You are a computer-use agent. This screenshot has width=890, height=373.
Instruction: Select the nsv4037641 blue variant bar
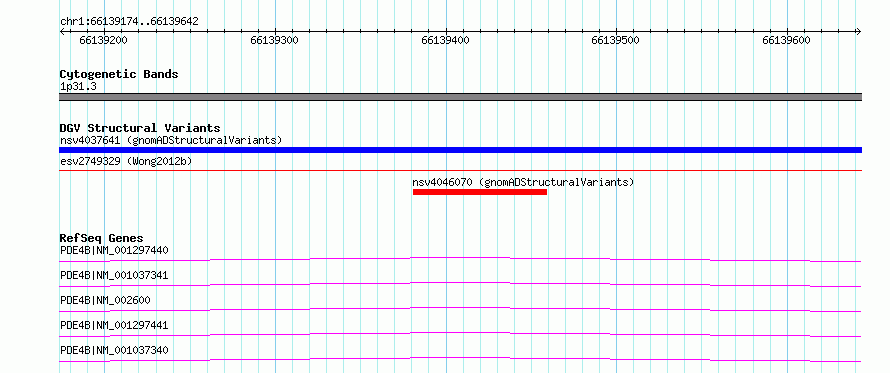click(460, 150)
